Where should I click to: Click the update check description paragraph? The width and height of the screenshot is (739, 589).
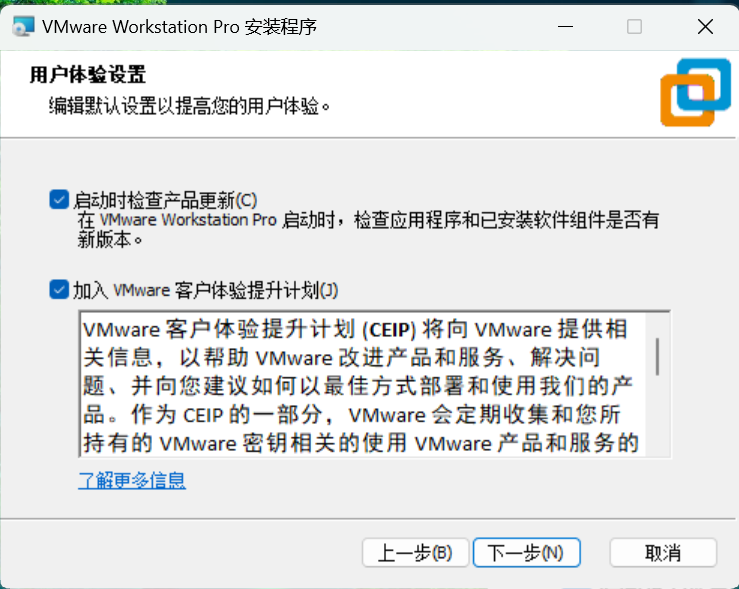coord(368,230)
